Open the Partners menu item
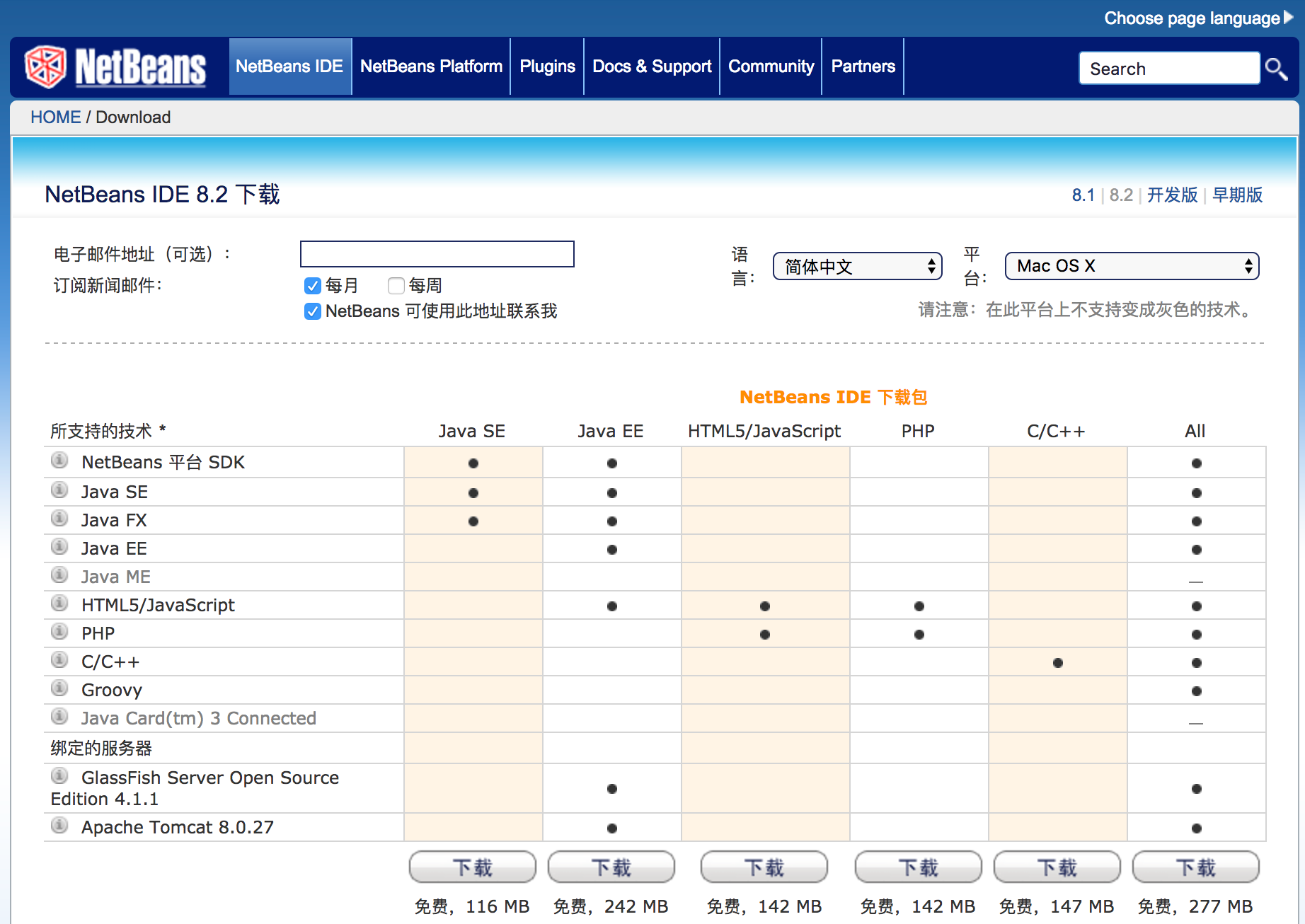Image resolution: width=1305 pixels, height=924 pixels. pyautogui.click(x=863, y=67)
